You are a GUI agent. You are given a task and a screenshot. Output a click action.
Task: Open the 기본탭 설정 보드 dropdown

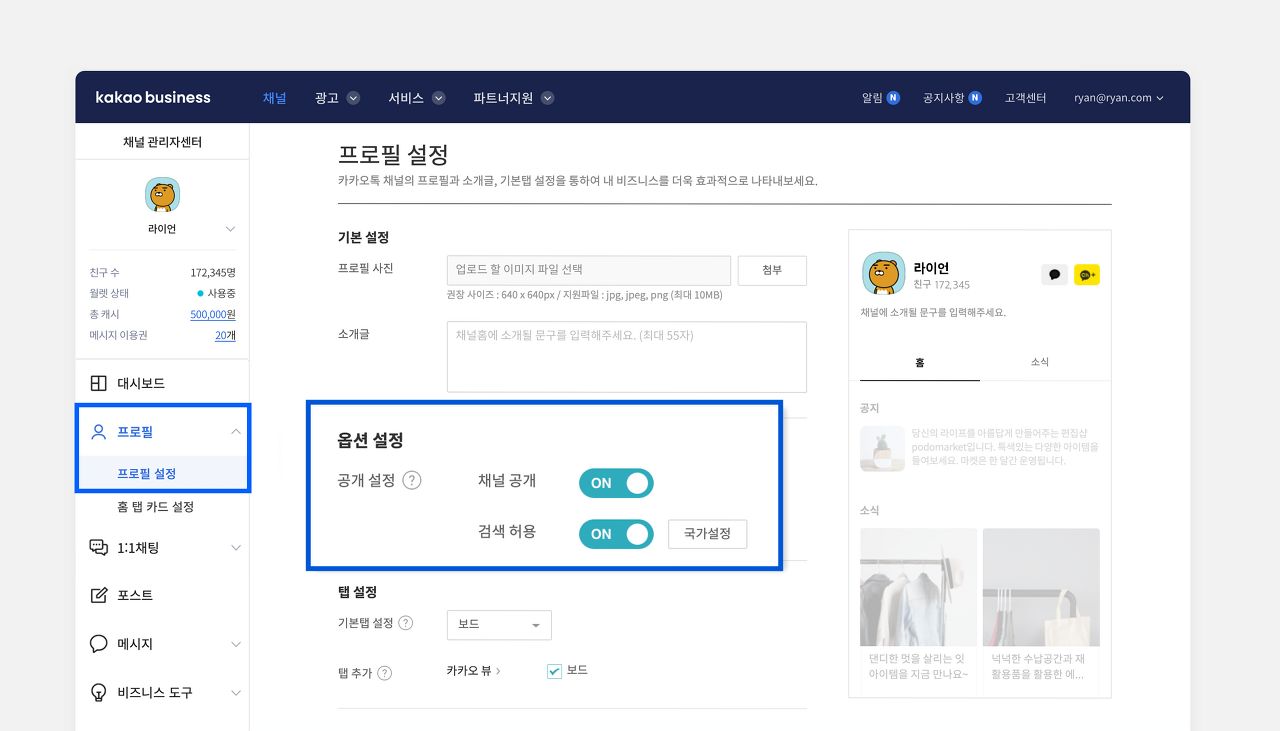pyautogui.click(x=499, y=625)
